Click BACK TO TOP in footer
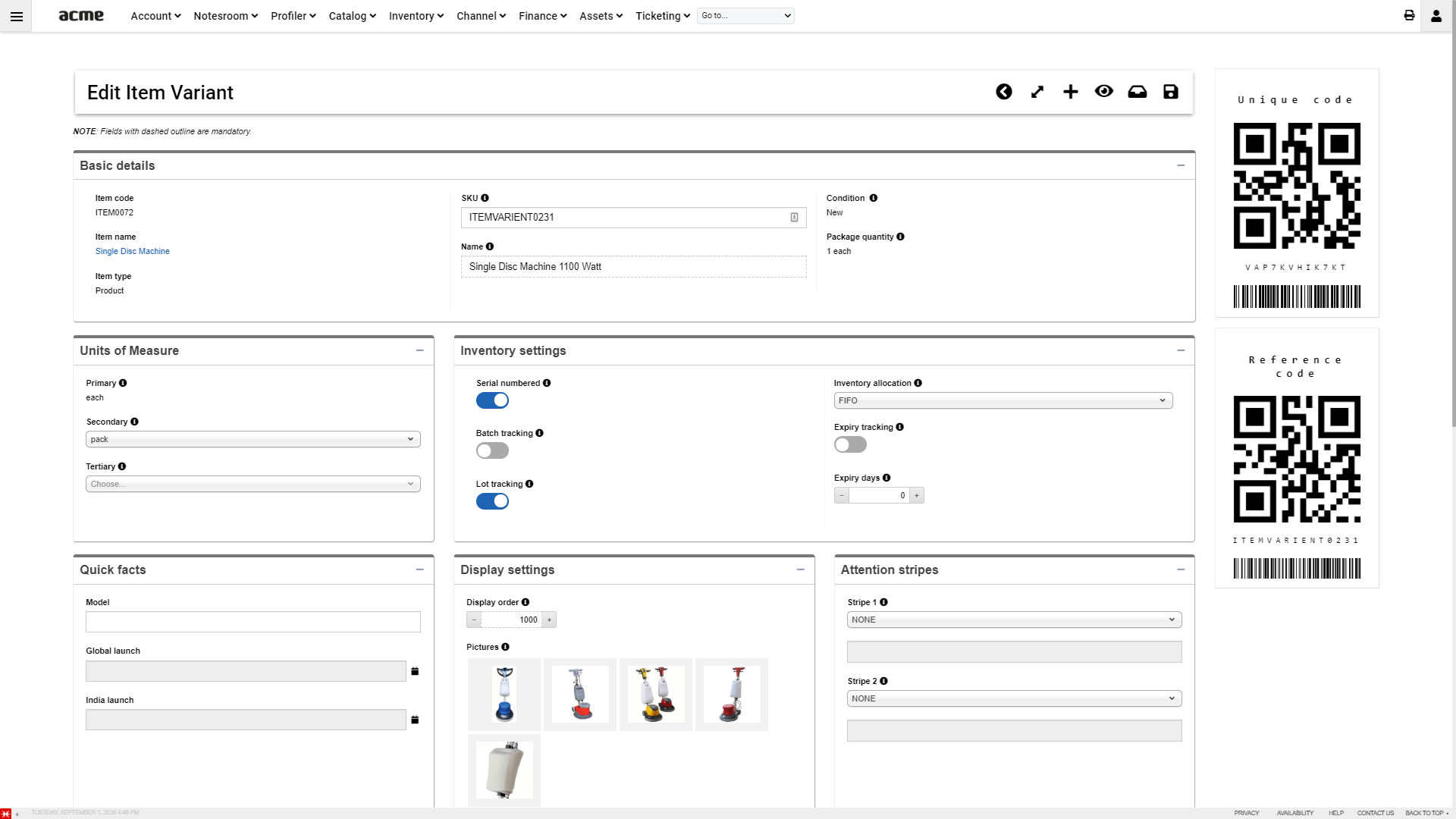Image resolution: width=1456 pixels, height=819 pixels. (x=1426, y=813)
